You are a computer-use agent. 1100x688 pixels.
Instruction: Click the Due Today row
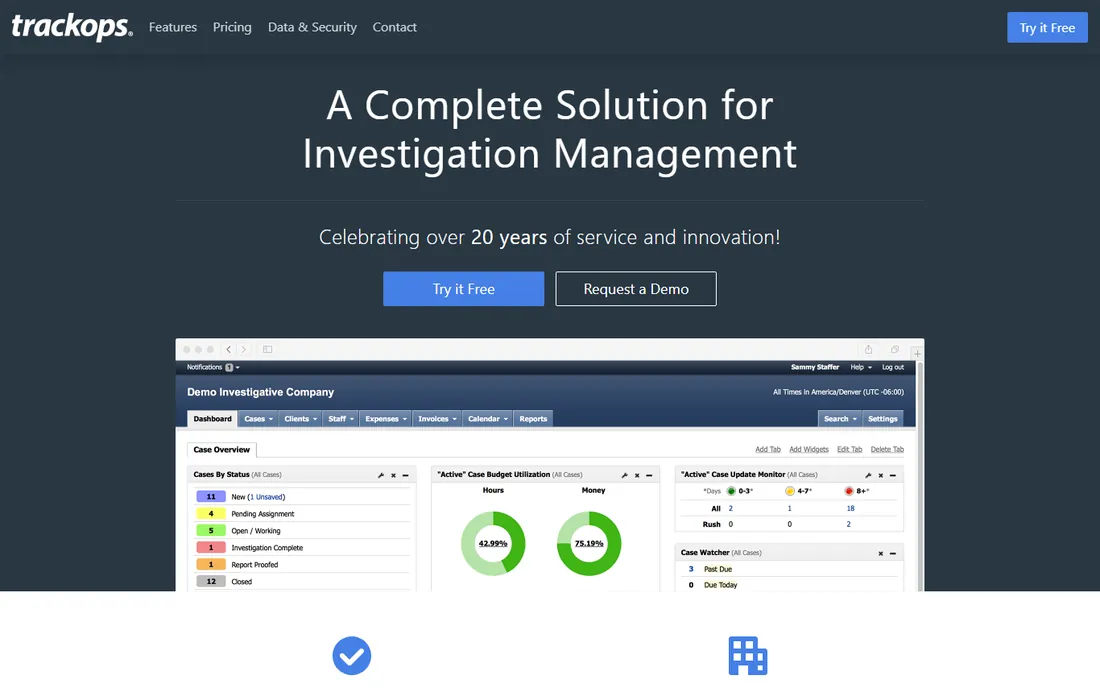(x=789, y=585)
